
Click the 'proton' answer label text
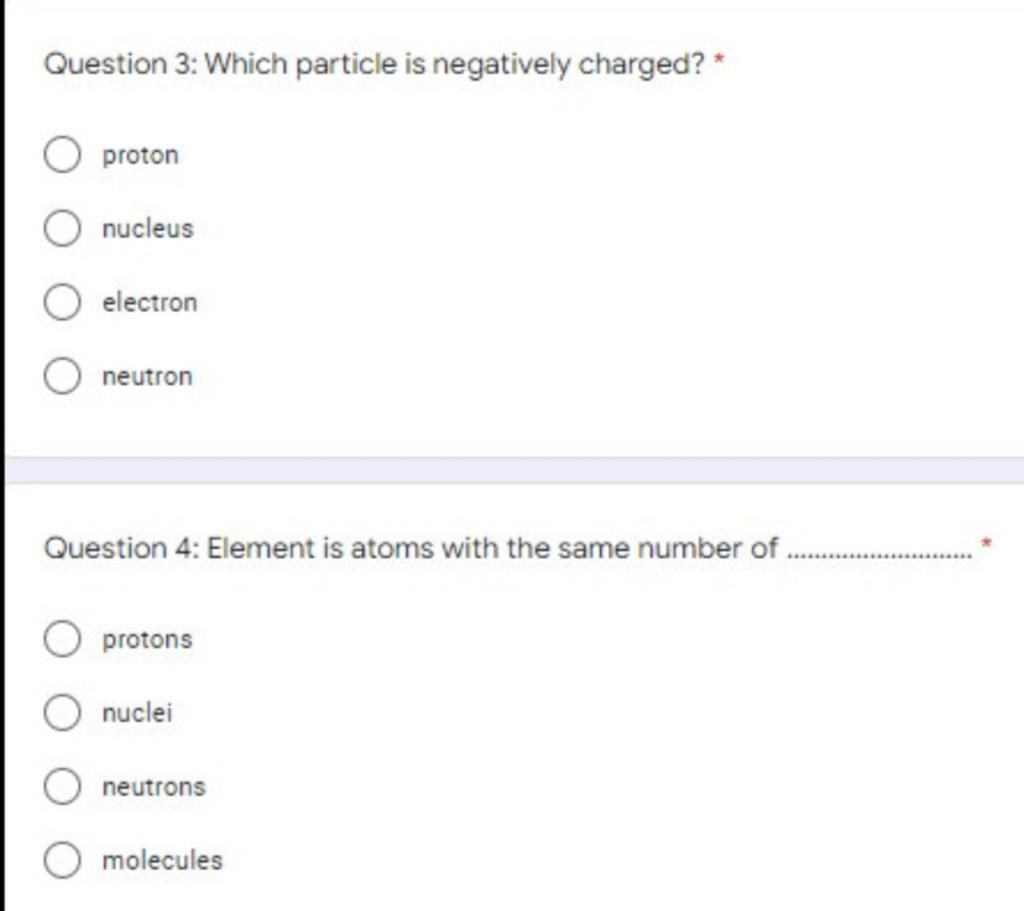tap(140, 156)
